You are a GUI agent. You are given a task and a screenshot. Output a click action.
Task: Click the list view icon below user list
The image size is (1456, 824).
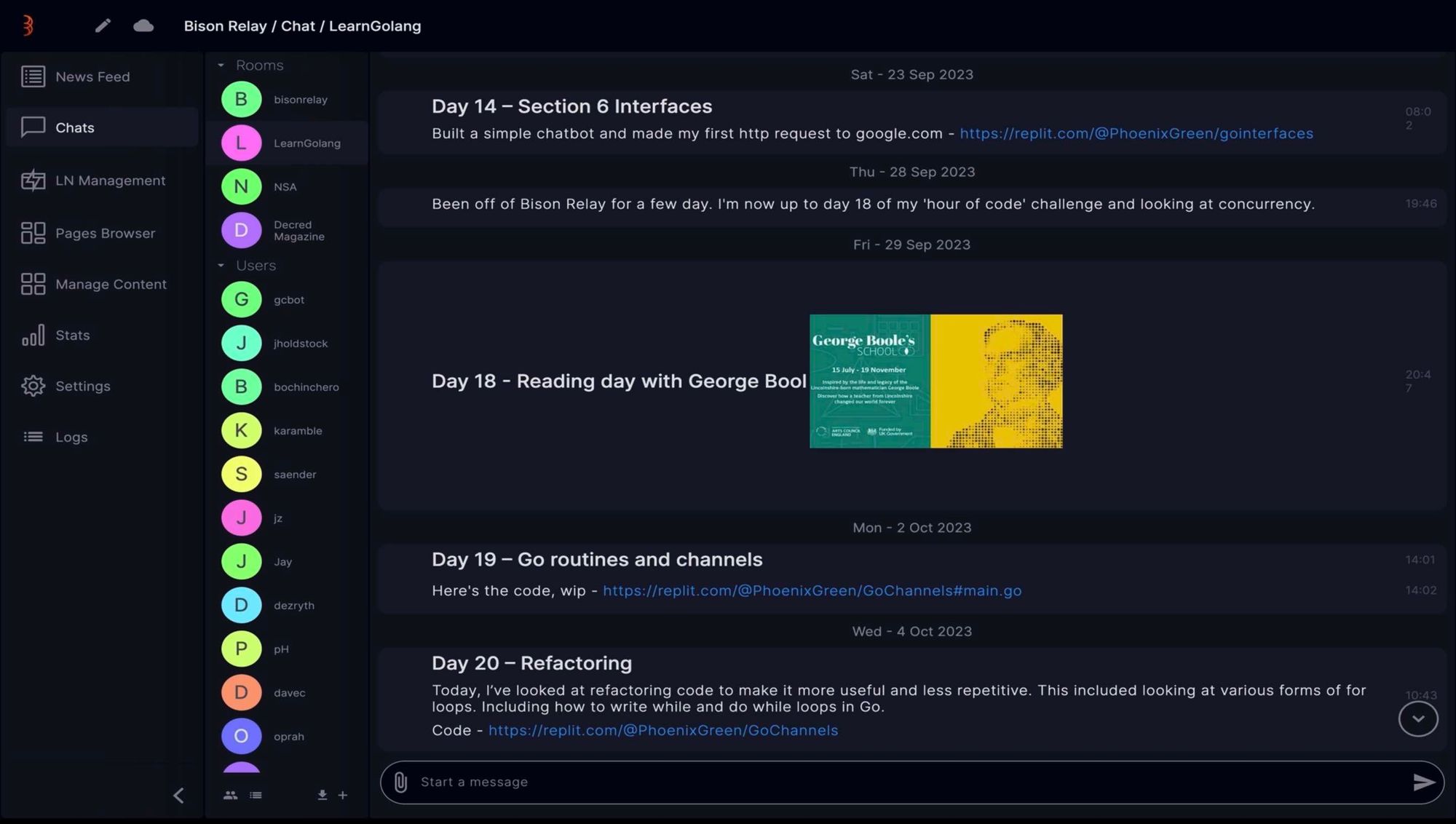tap(256, 795)
